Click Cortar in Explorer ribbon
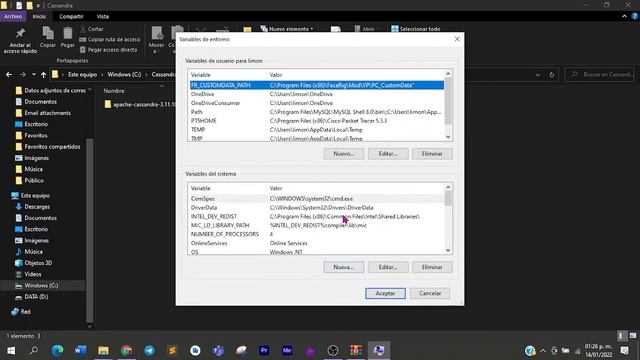Image resolution: width=640 pixels, height=360 pixels. point(92,29)
